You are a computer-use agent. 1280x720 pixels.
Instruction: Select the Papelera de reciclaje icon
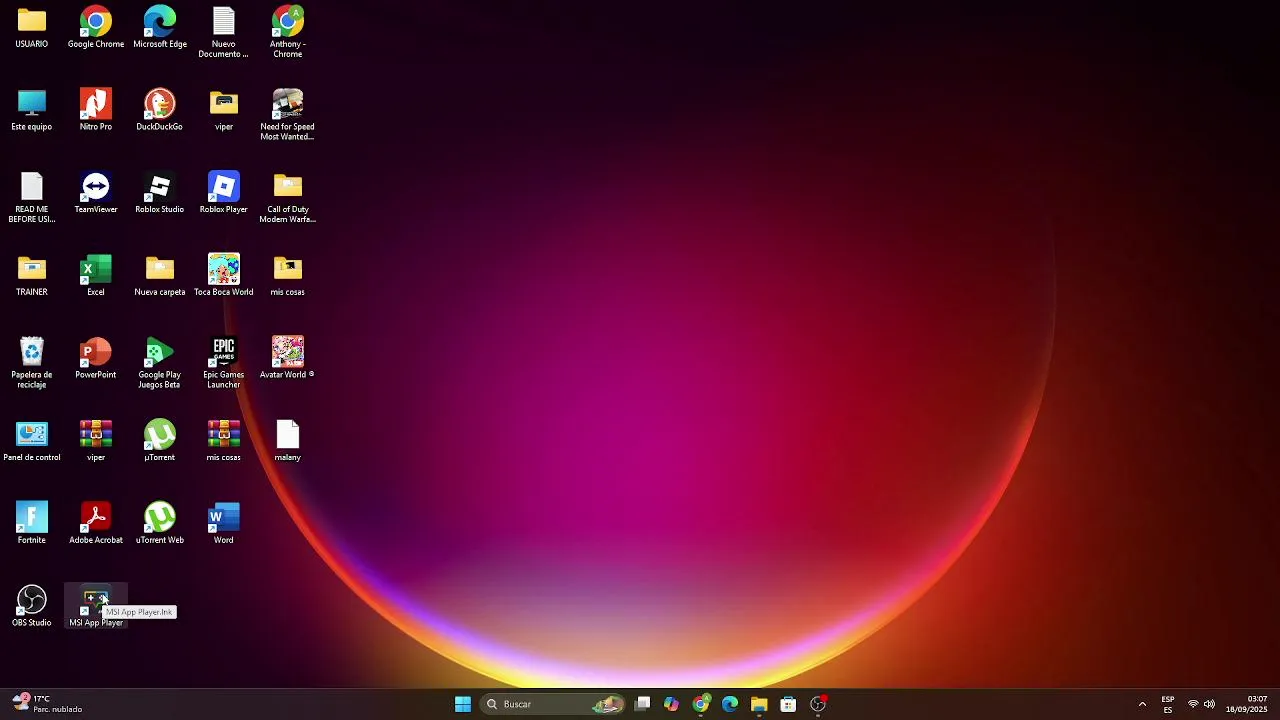pyautogui.click(x=32, y=363)
